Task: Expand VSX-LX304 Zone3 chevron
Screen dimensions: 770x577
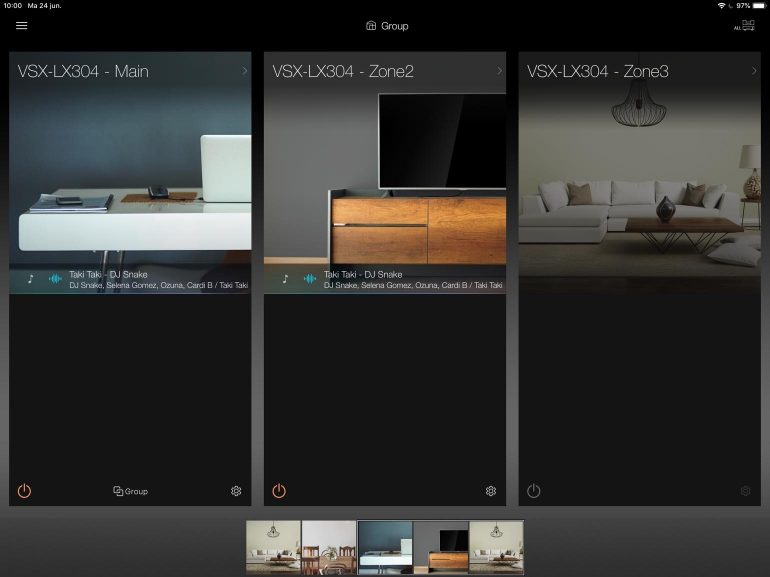Action: pyautogui.click(x=752, y=71)
